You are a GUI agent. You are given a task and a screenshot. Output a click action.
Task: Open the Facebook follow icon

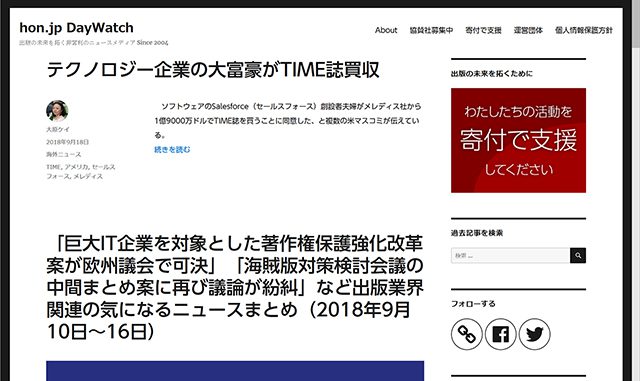500,334
